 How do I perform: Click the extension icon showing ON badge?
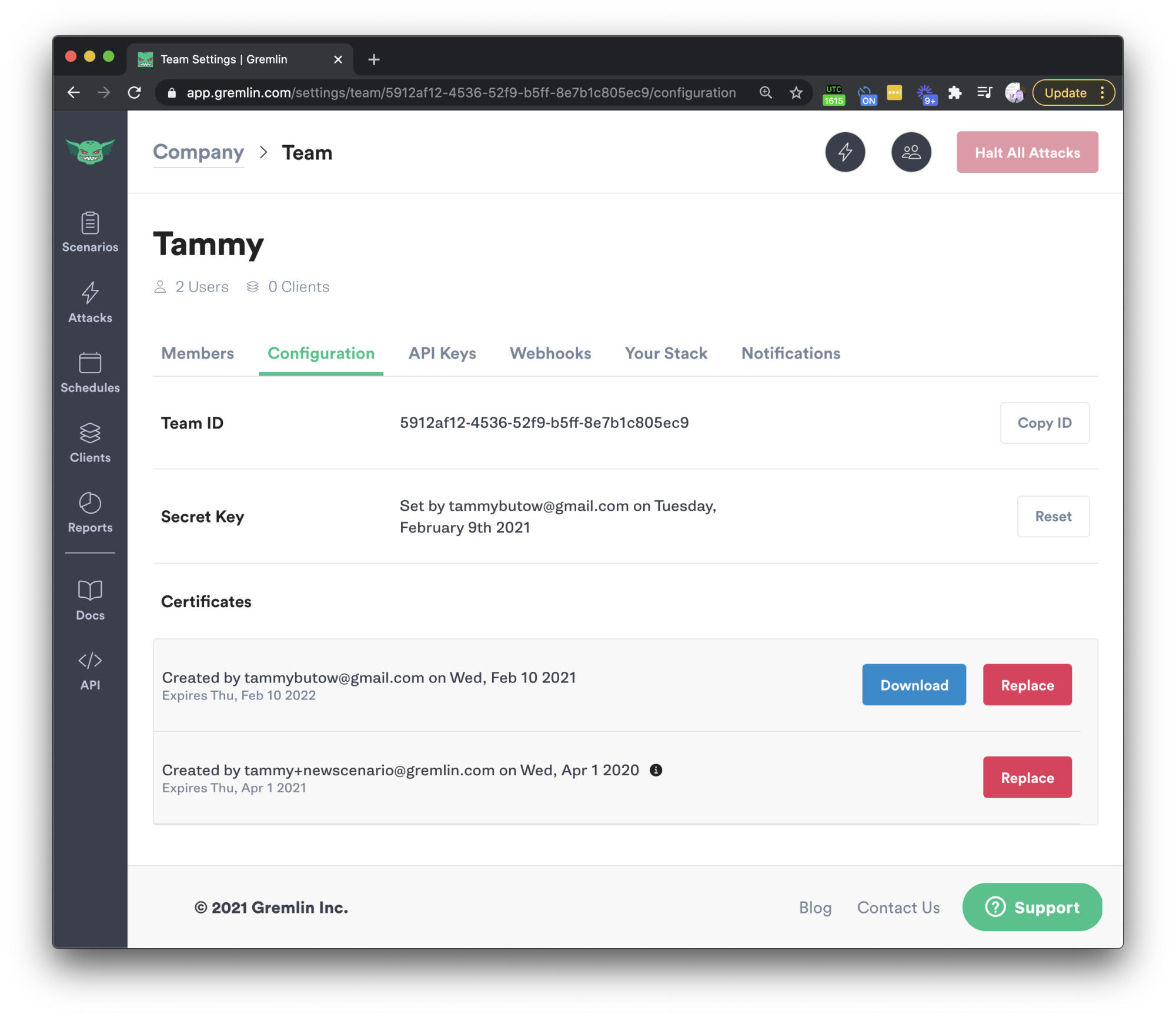(x=867, y=95)
